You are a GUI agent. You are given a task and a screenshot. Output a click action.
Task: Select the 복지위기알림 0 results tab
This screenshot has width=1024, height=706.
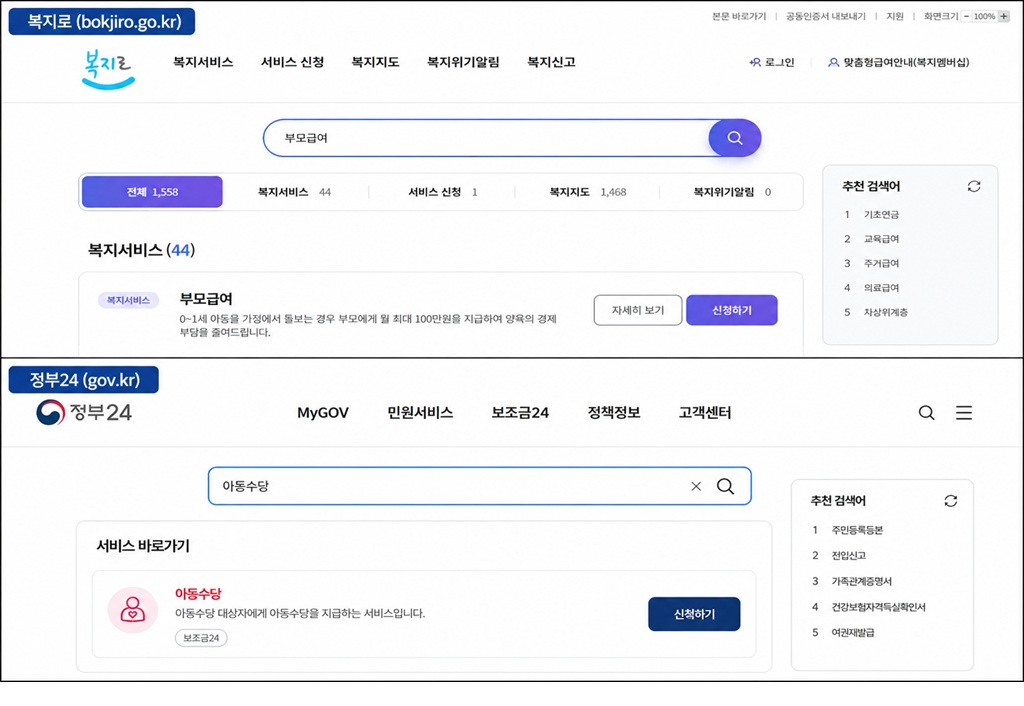(x=732, y=192)
